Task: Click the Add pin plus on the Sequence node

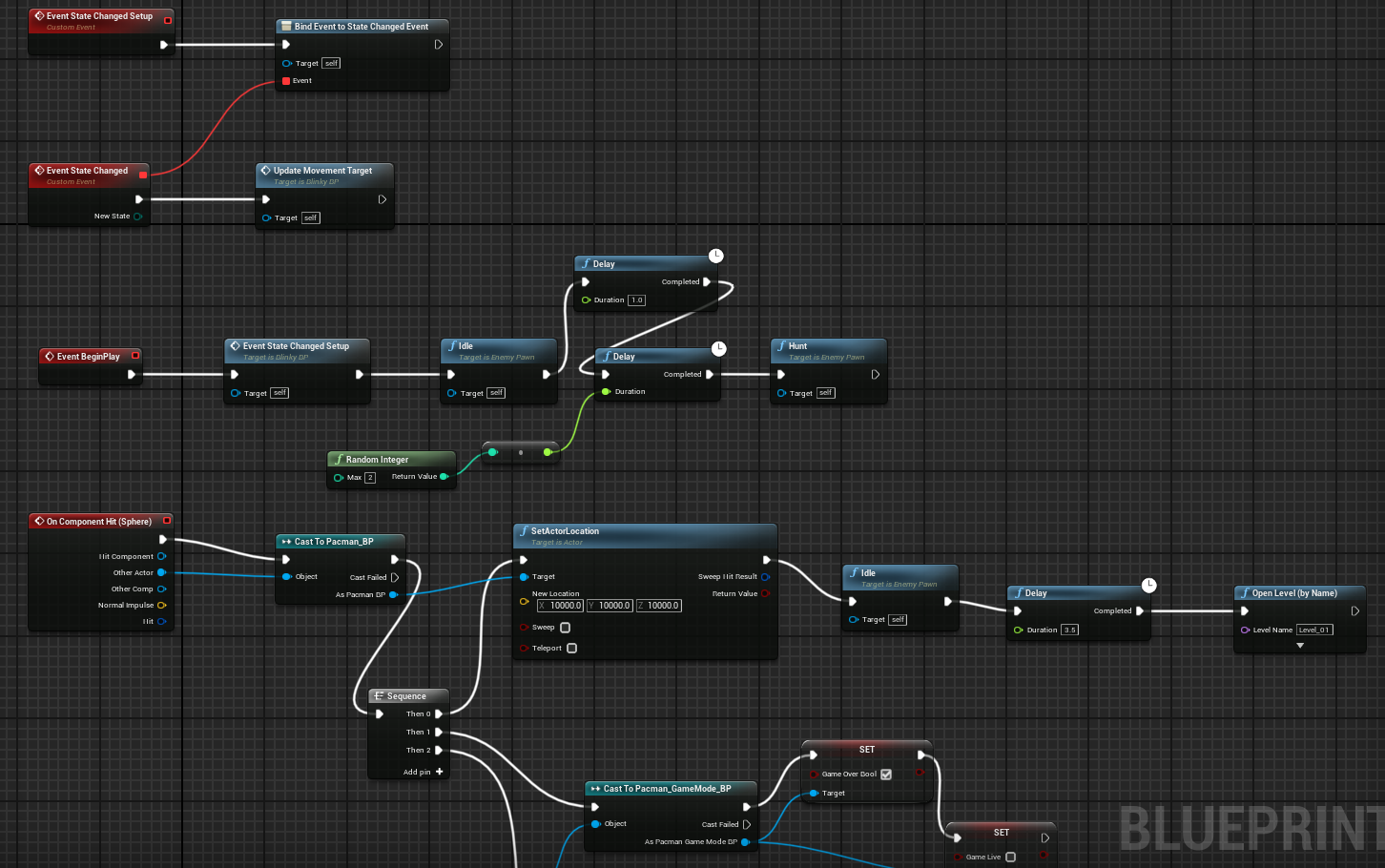Action: [x=438, y=772]
